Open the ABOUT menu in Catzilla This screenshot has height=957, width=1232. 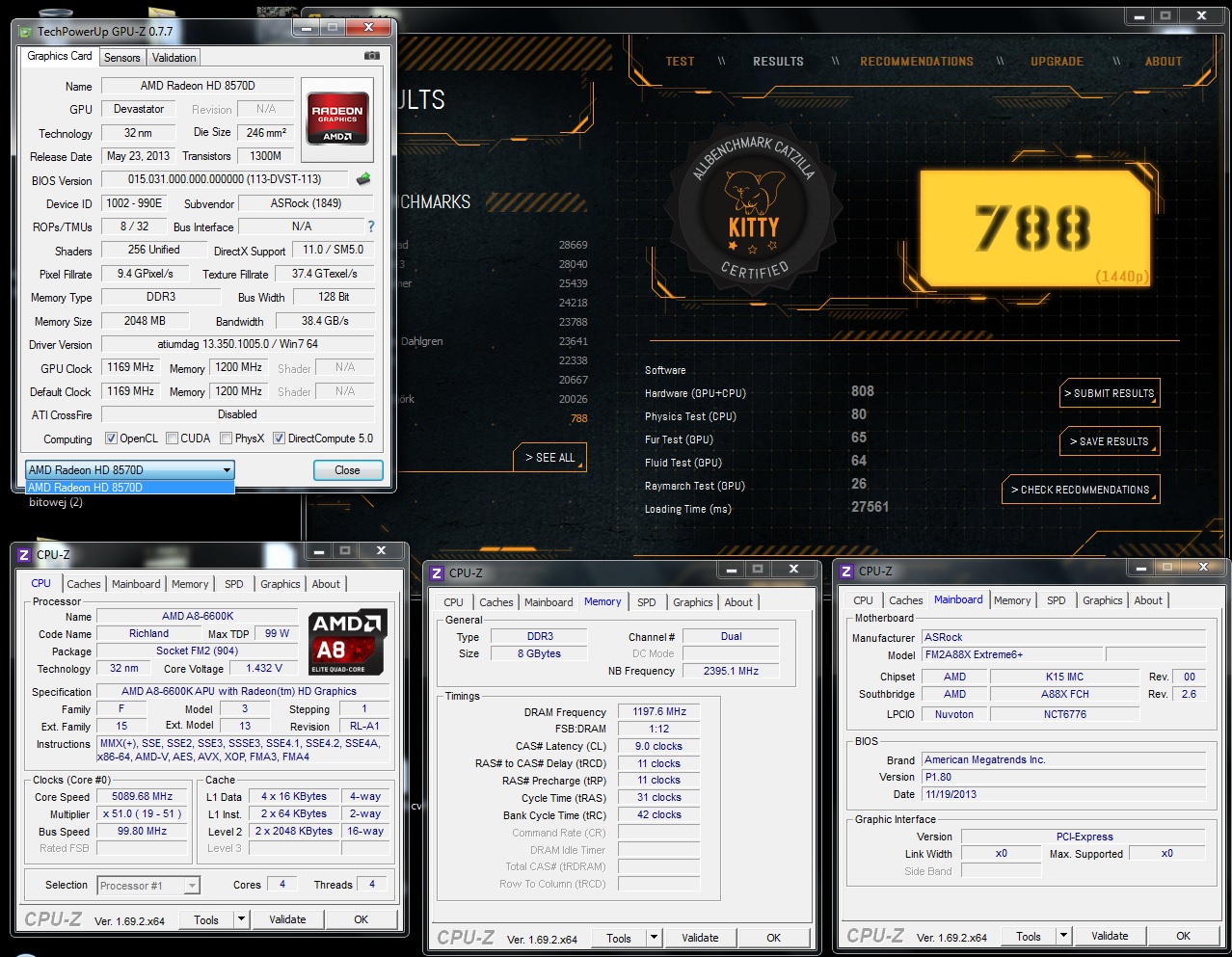click(1164, 62)
